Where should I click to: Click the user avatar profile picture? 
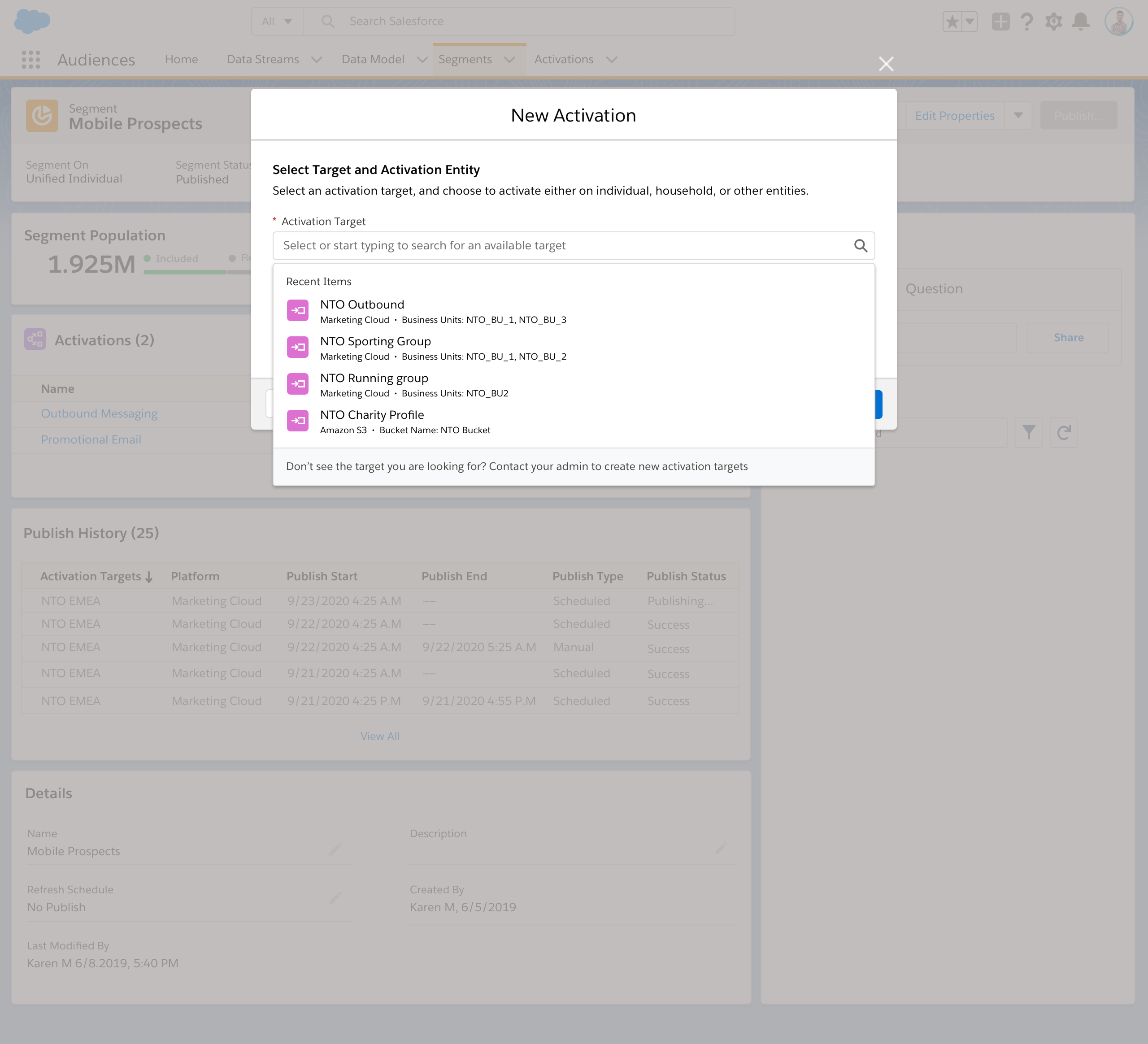point(1118,22)
